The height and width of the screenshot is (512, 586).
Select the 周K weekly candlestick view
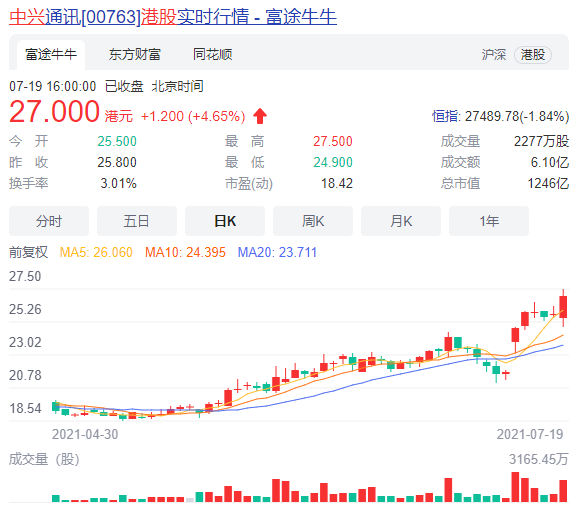pyautogui.click(x=313, y=221)
